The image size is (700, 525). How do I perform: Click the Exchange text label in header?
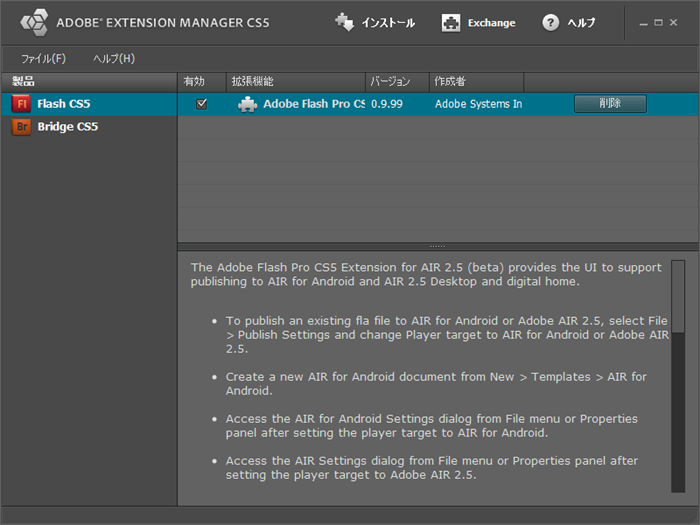click(492, 23)
